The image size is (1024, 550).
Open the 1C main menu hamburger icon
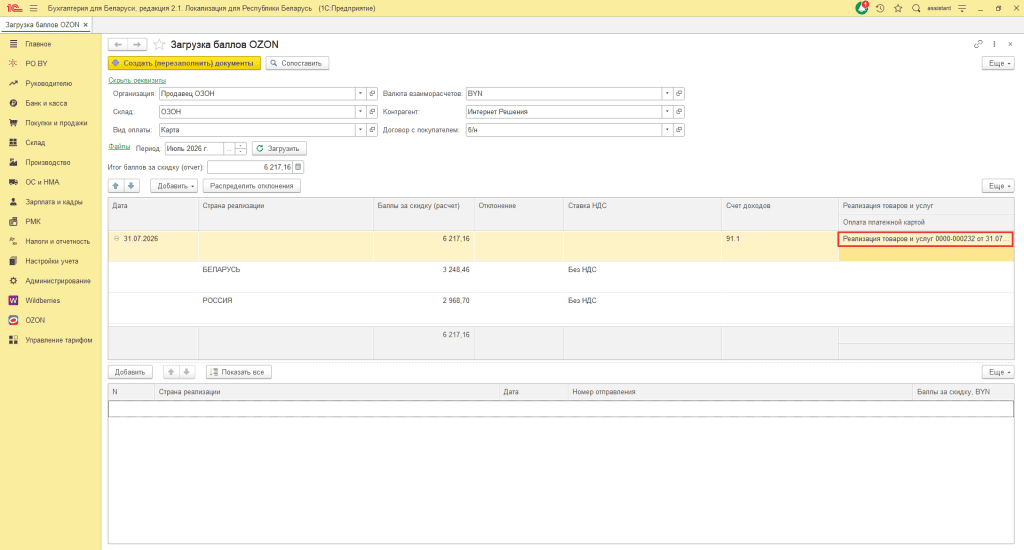33,8
